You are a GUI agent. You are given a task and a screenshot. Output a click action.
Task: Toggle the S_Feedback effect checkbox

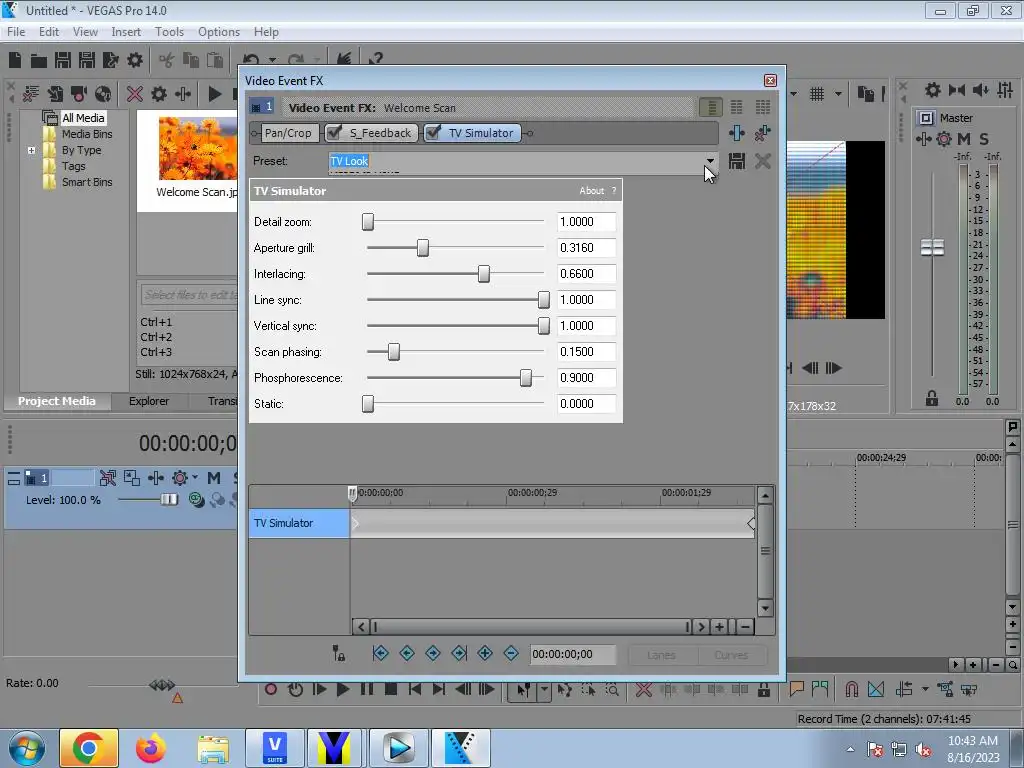[334, 133]
